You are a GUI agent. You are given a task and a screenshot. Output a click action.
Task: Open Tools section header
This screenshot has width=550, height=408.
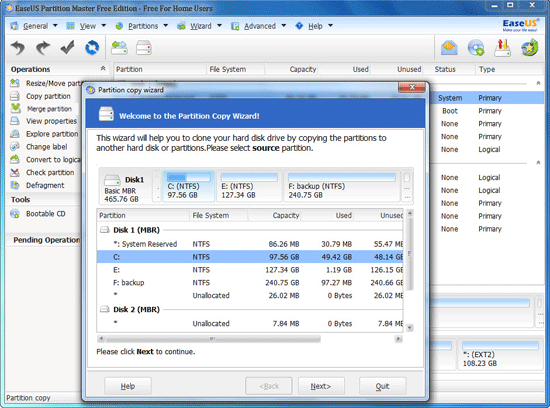(x=20, y=200)
